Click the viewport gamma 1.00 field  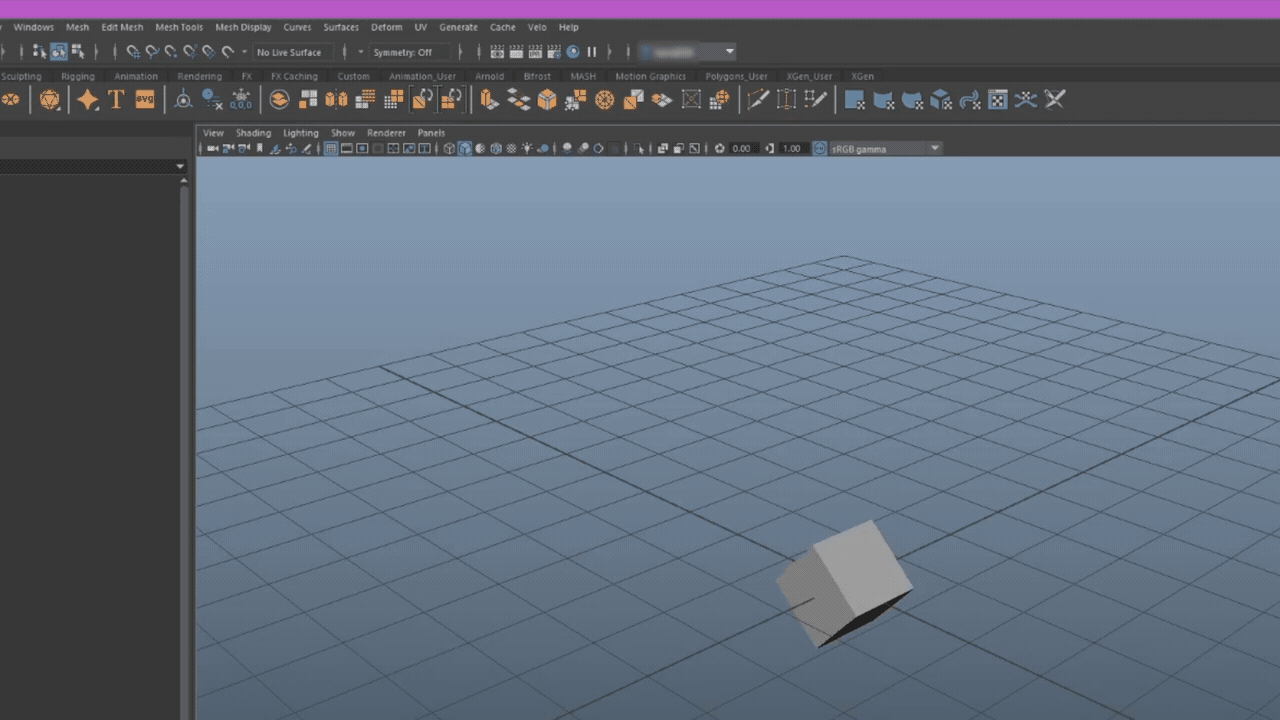[792, 148]
